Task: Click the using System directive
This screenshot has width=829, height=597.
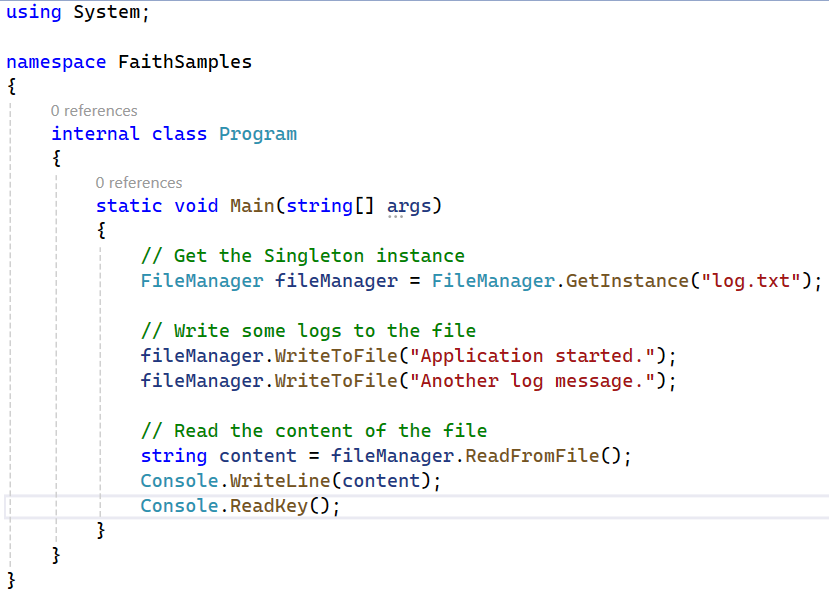Action: pyautogui.click(x=78, y=12)
